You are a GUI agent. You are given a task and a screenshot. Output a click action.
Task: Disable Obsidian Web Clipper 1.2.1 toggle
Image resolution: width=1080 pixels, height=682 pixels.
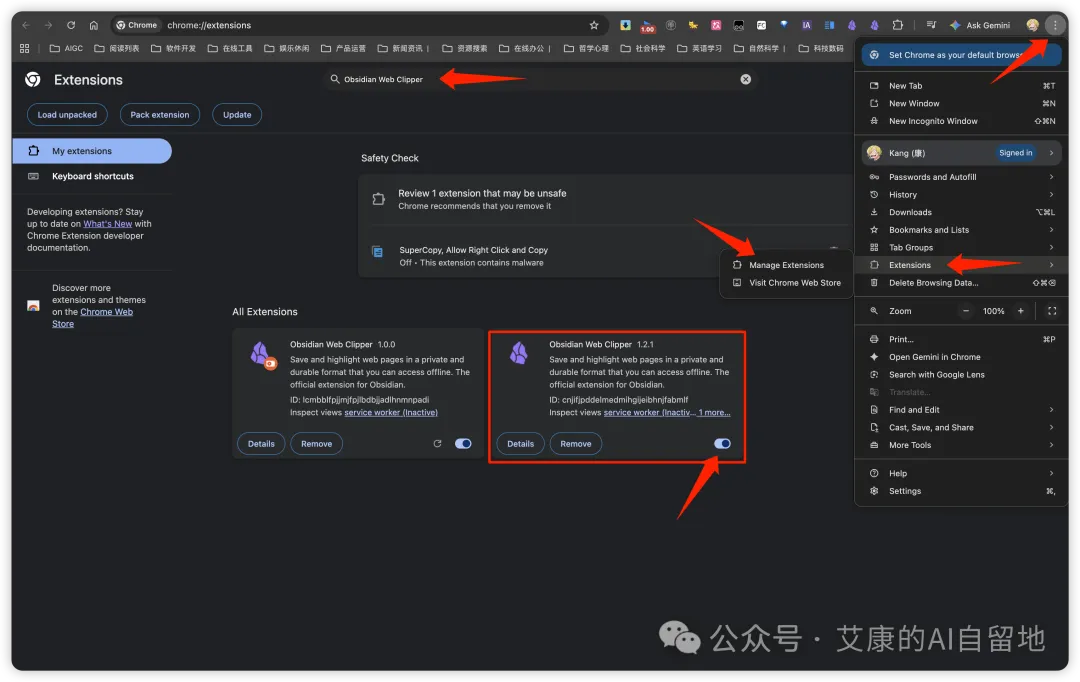point(722,443)
